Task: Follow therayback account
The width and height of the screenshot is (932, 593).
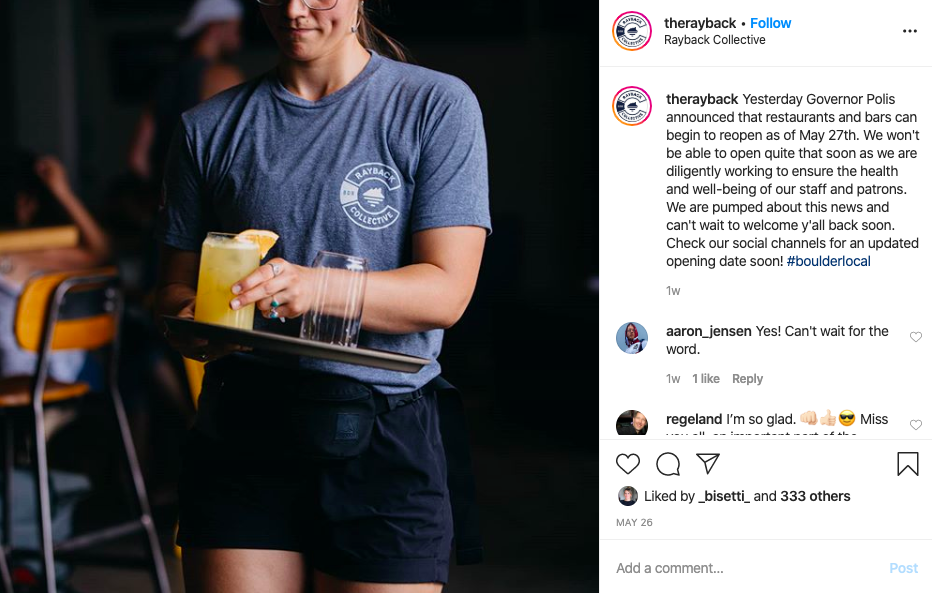Action: click(770, 23)
